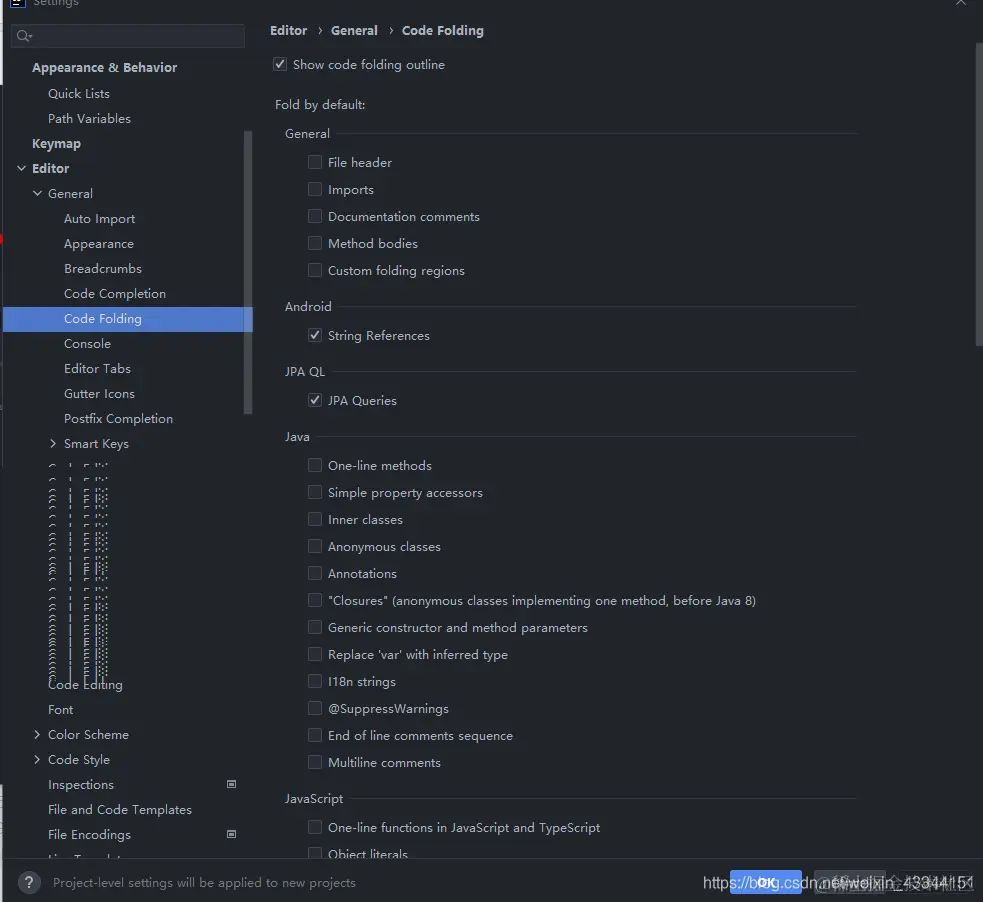Enable Replace 'var' with inferred type

315,654
